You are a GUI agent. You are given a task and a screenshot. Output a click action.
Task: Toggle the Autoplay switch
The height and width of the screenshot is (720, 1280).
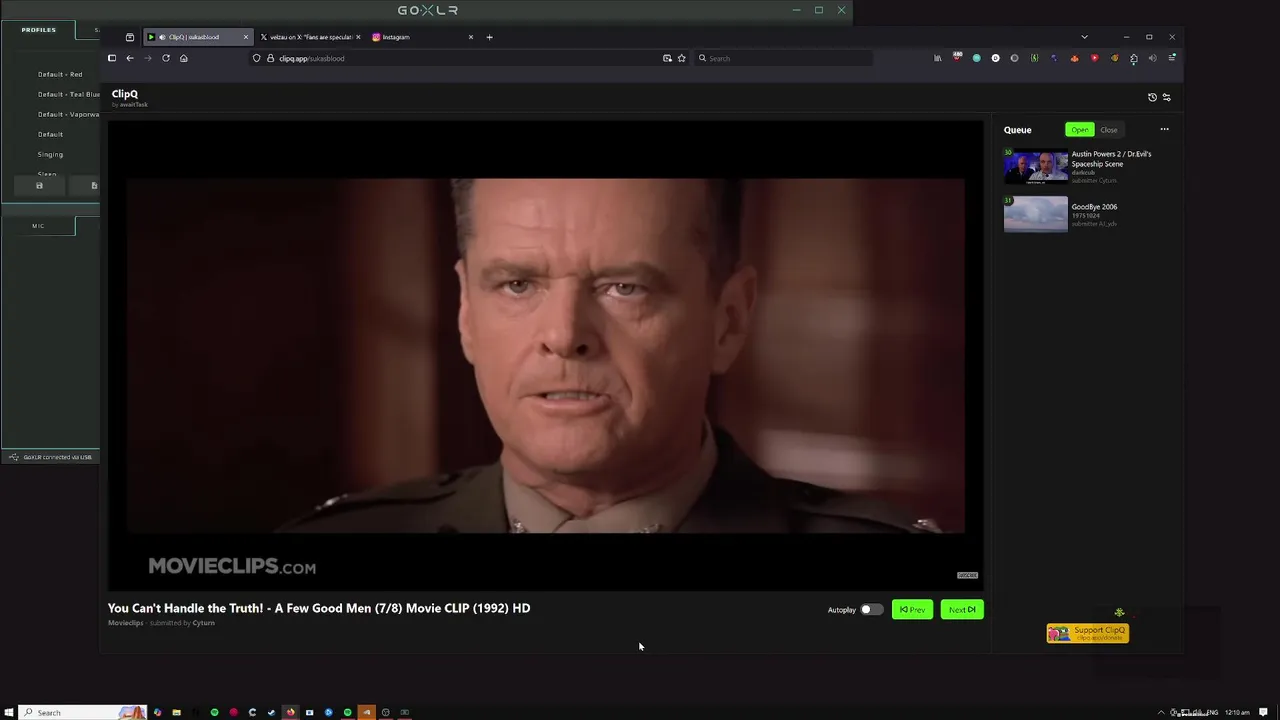point(871,609)
